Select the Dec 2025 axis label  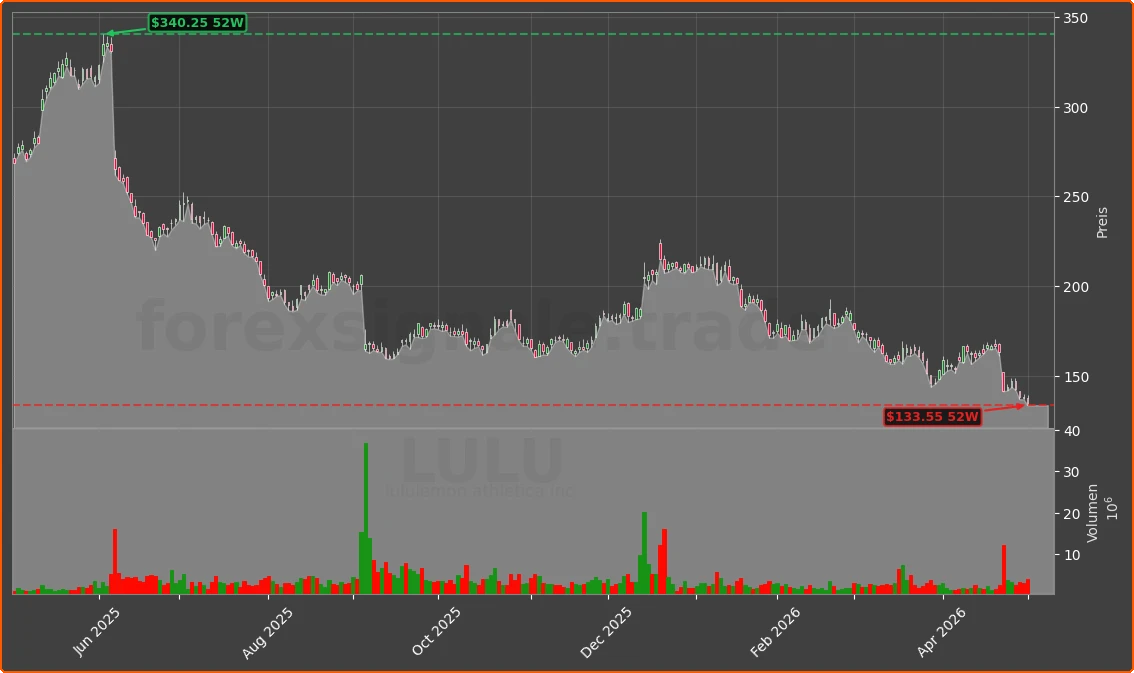click(x=606, y=633)
